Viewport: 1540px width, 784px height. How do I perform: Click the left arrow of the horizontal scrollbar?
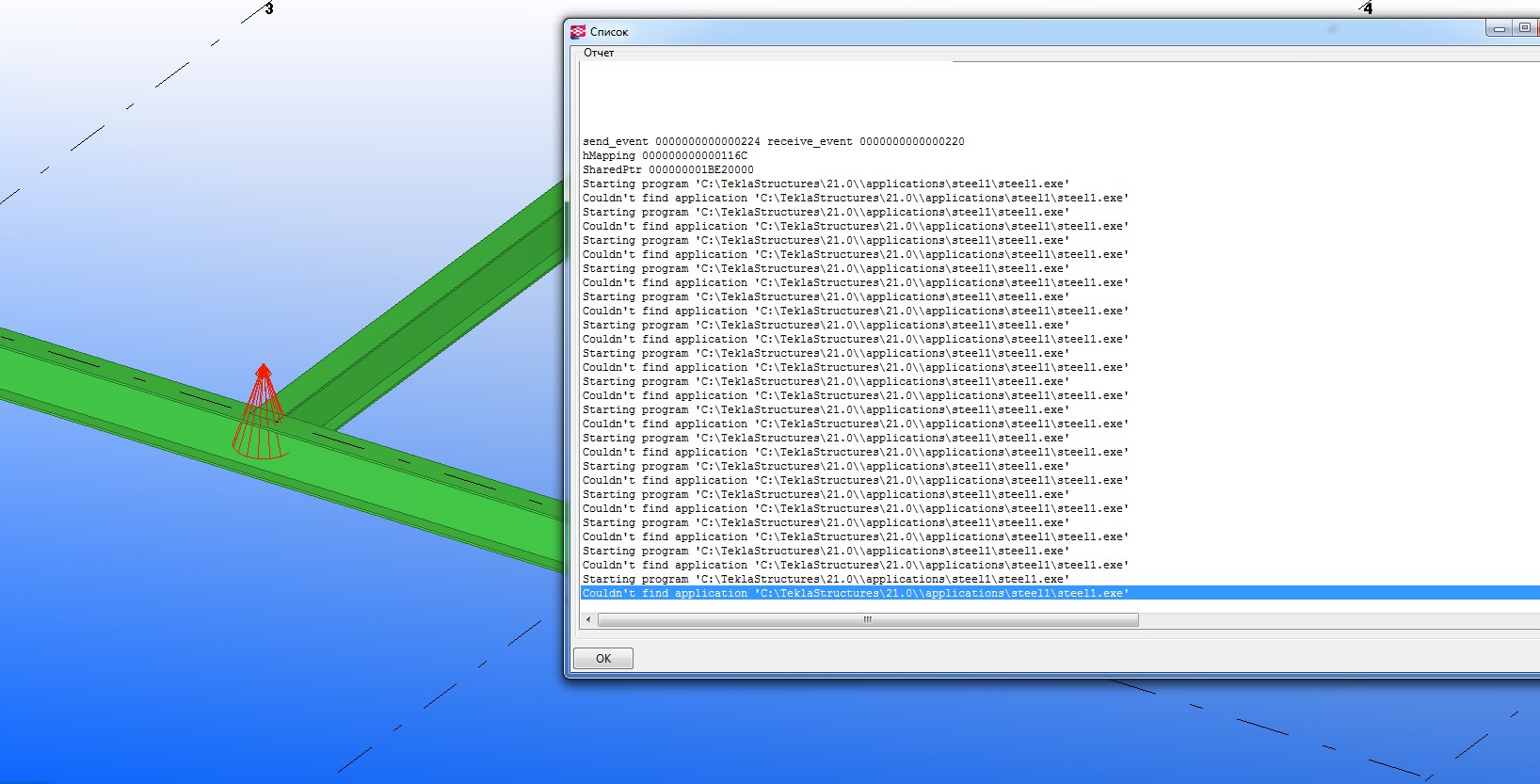tap(589, 620)
